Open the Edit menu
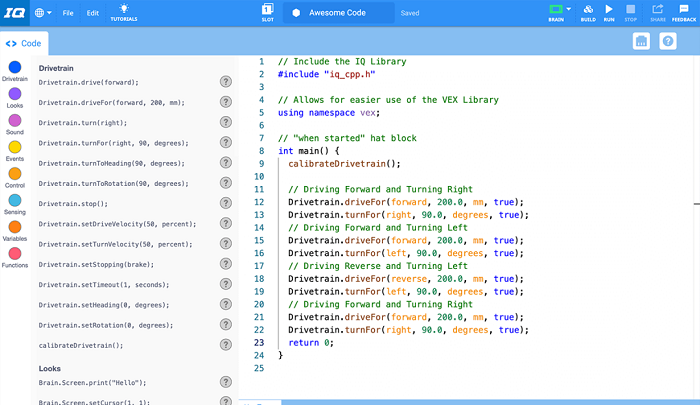 tap(93, 13)
